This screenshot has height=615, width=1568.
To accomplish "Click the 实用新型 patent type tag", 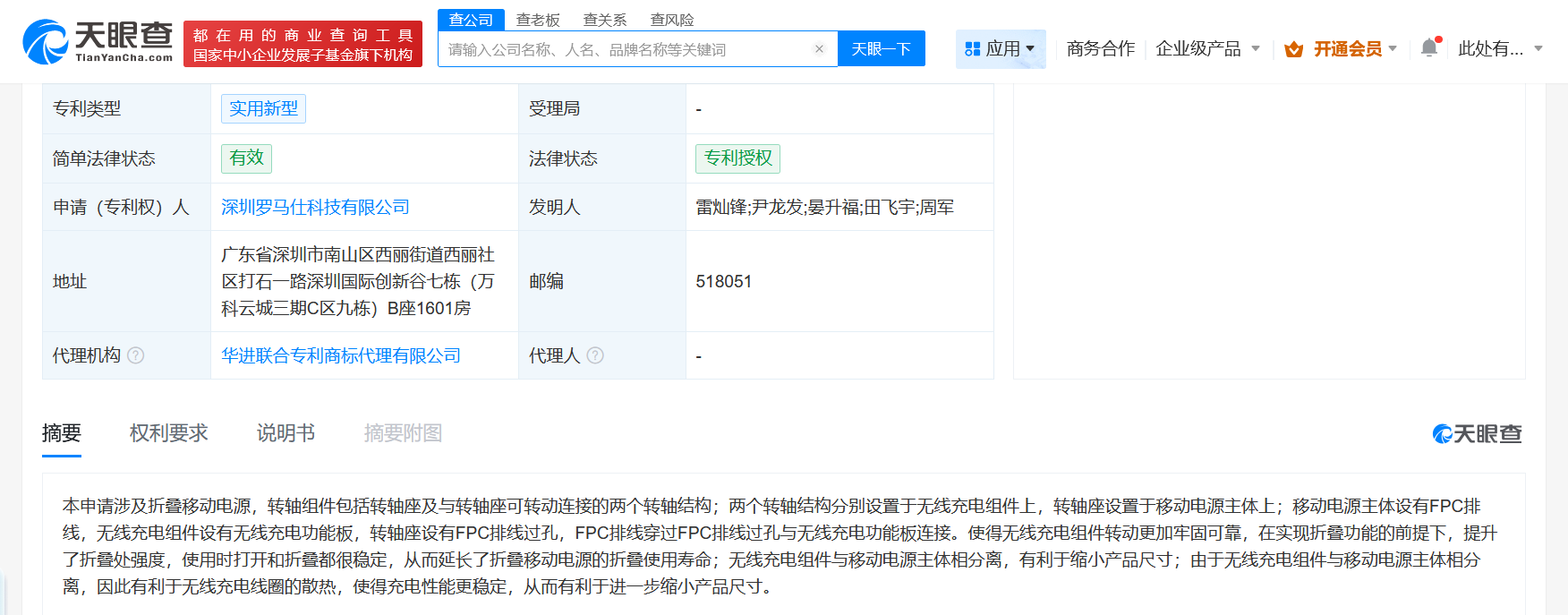I will (x=263, y=108).
